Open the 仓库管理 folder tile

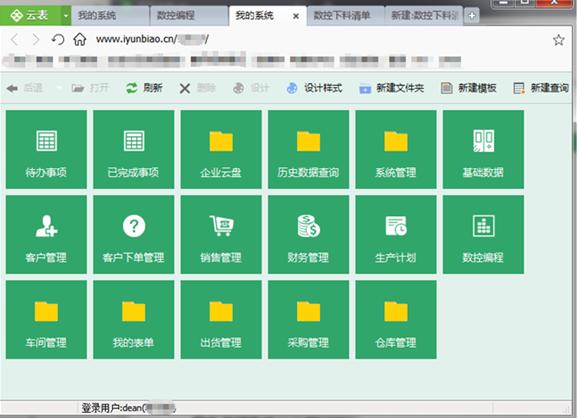coord(396,319)
